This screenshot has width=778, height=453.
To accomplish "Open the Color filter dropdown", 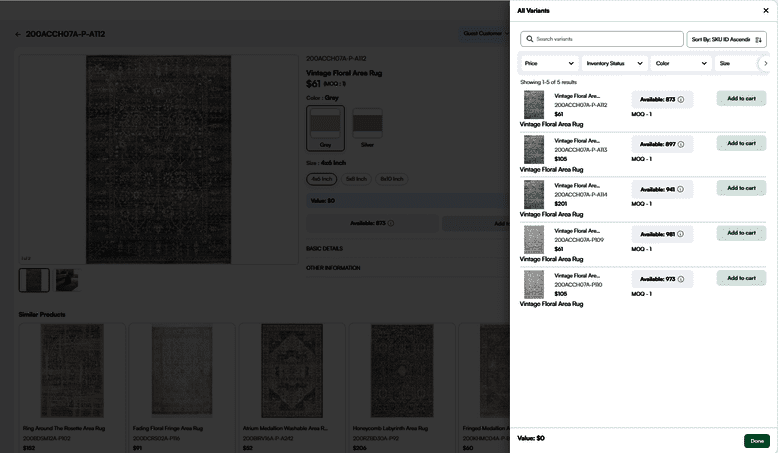I will [x=680, y=63].
